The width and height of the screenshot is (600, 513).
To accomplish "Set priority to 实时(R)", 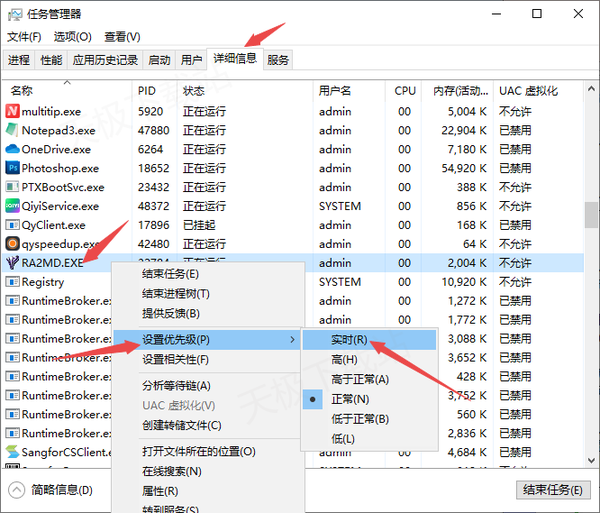I will point(349,340).
